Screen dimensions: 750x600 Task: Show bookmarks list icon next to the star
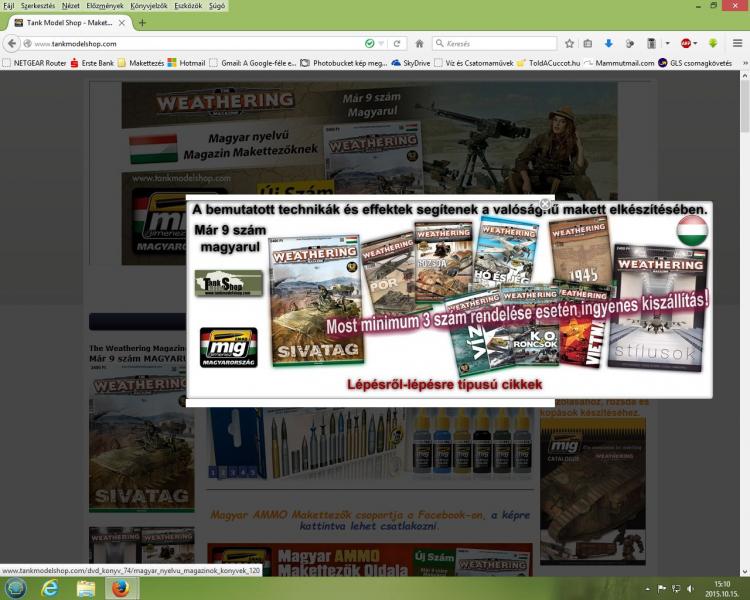588,44
